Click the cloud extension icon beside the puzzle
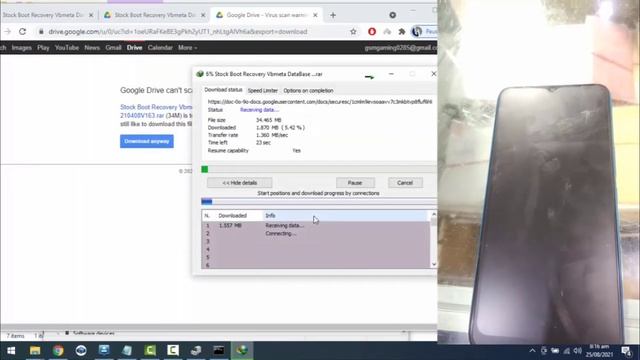640x360 pixels. (387, 31)
